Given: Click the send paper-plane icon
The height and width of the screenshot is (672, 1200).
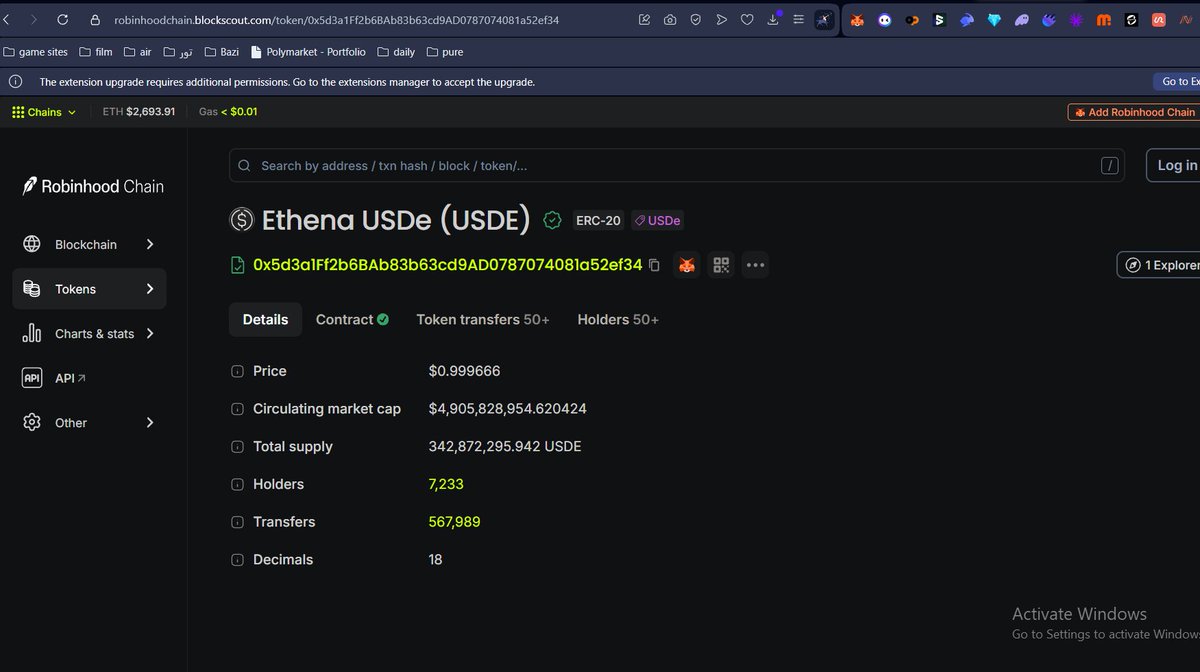Looking at the screenshot, I should [x=721, y=19].
